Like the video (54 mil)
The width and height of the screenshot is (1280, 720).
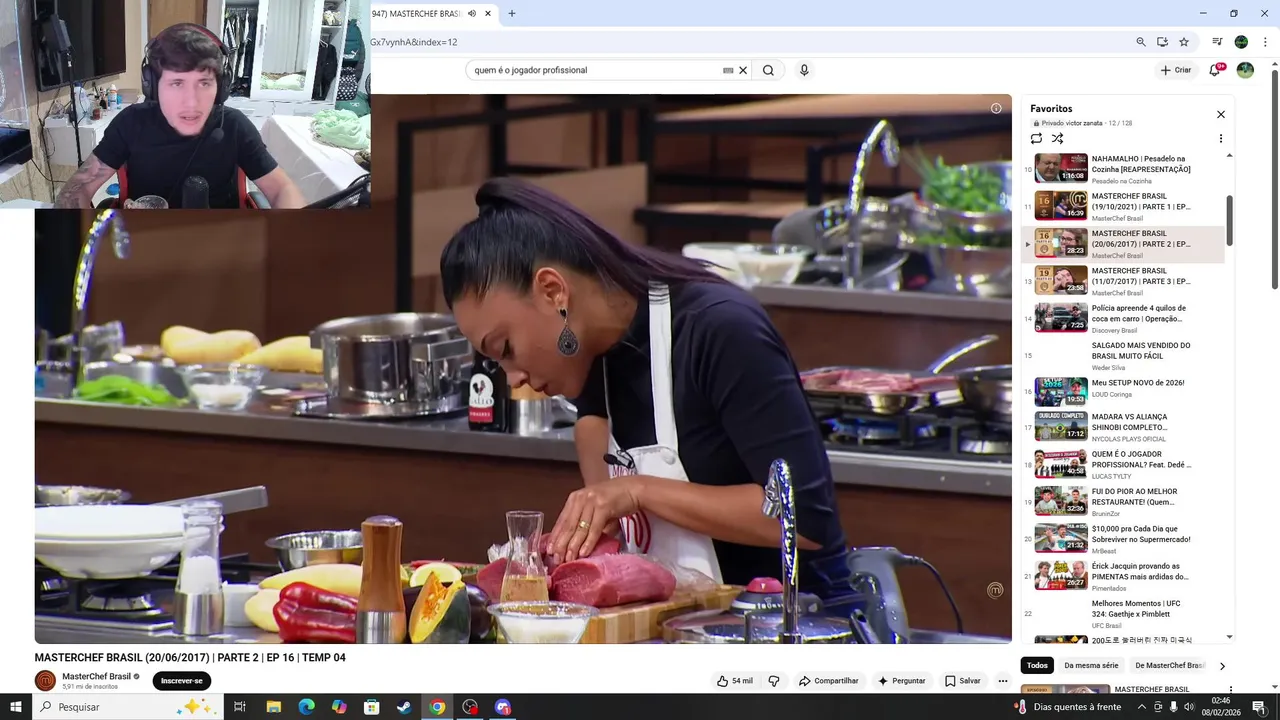tap(735, 681)
